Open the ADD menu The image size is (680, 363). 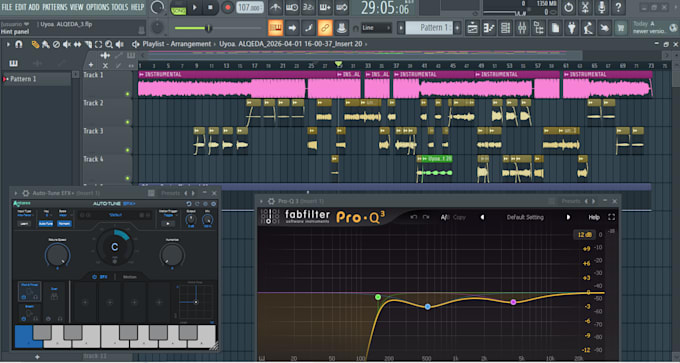coord(34,7)
